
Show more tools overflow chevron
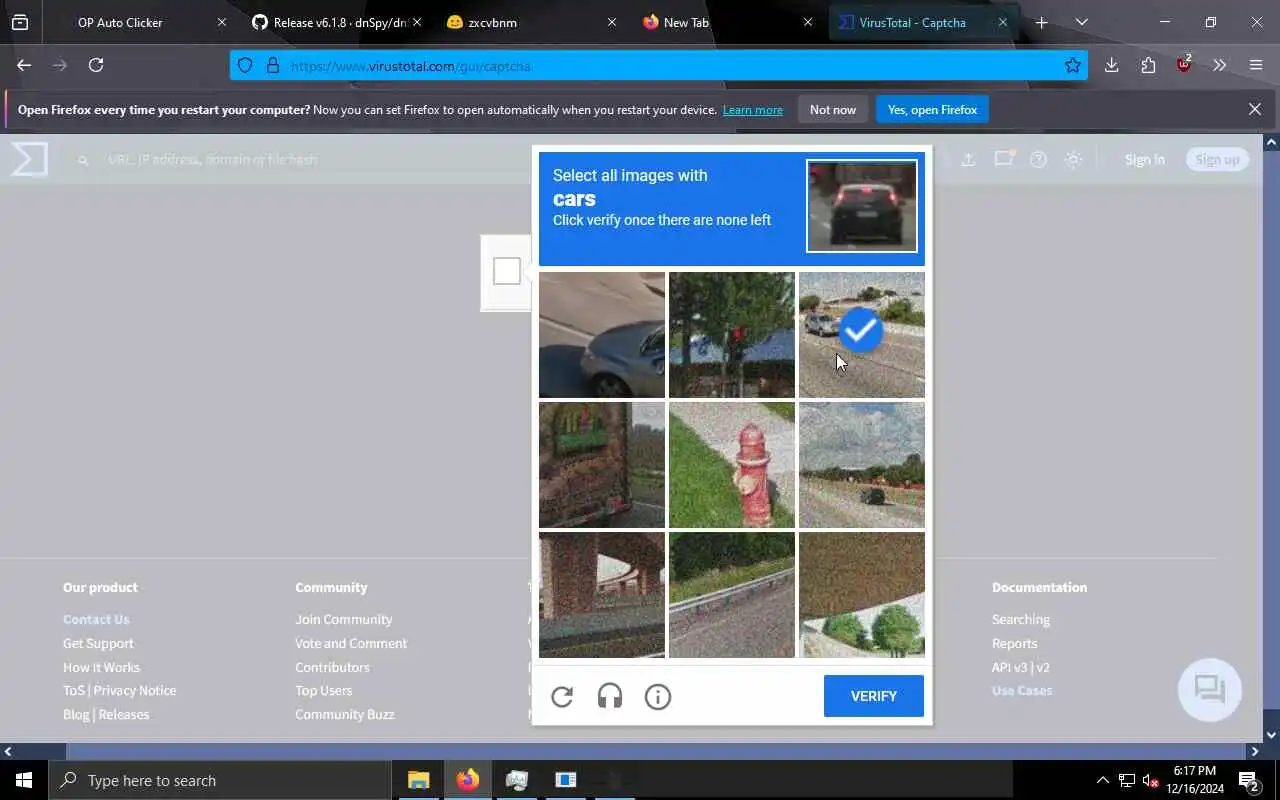point(1219,65)
